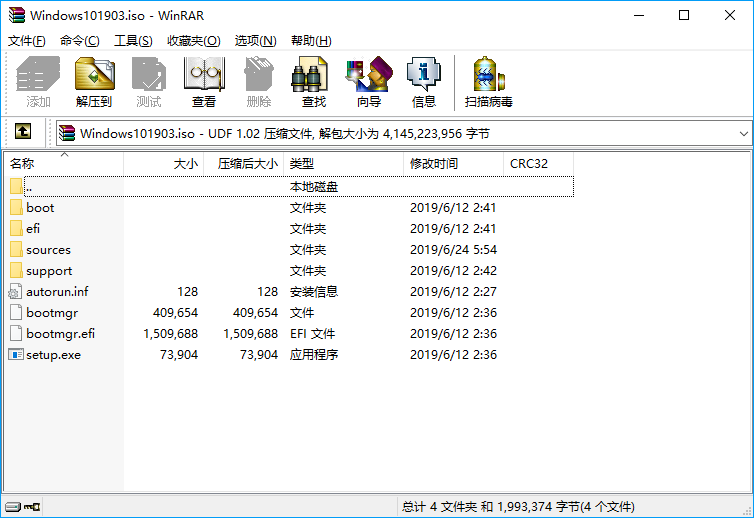Click the sources folder icon

coord(16,249)
